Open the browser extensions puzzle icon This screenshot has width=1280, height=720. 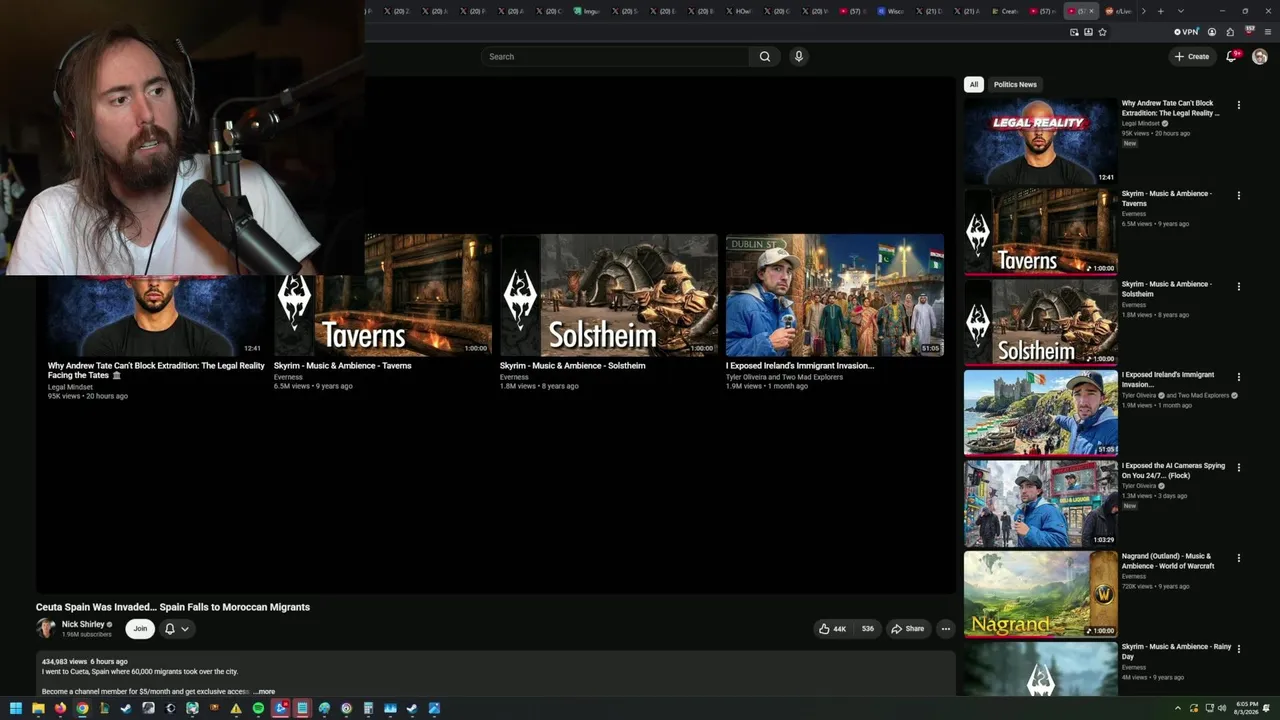pyautogui.click(x=1230, y=32)
